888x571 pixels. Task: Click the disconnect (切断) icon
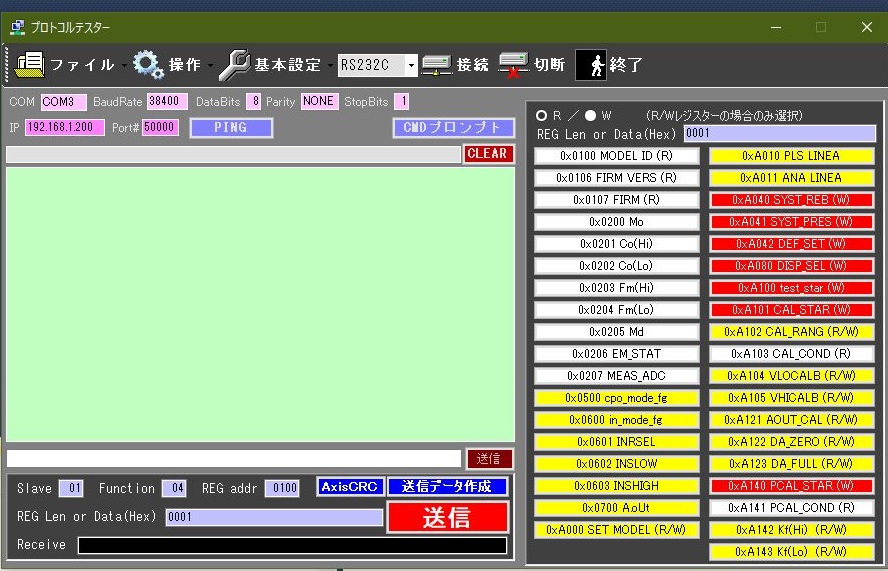[514, 65]
